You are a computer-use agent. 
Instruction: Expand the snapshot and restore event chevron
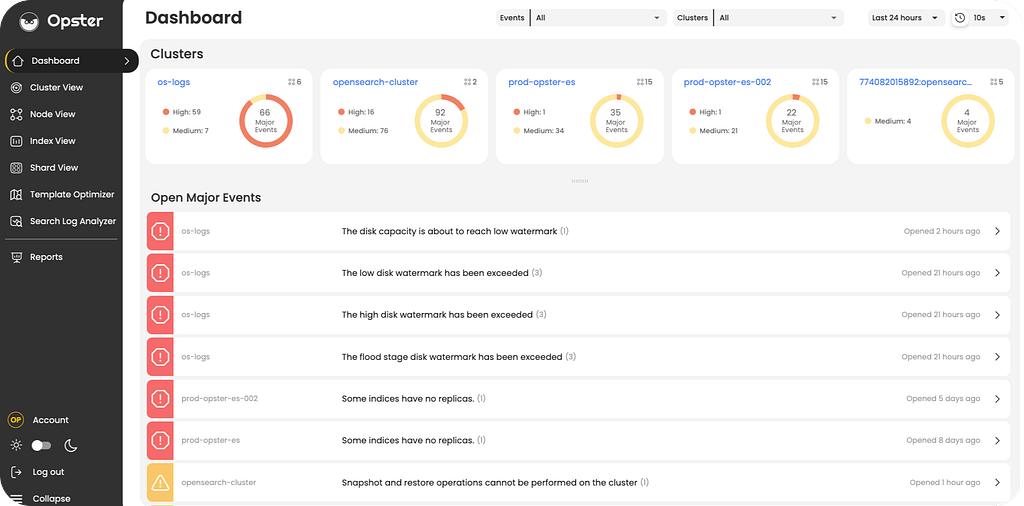pos(997,482)
